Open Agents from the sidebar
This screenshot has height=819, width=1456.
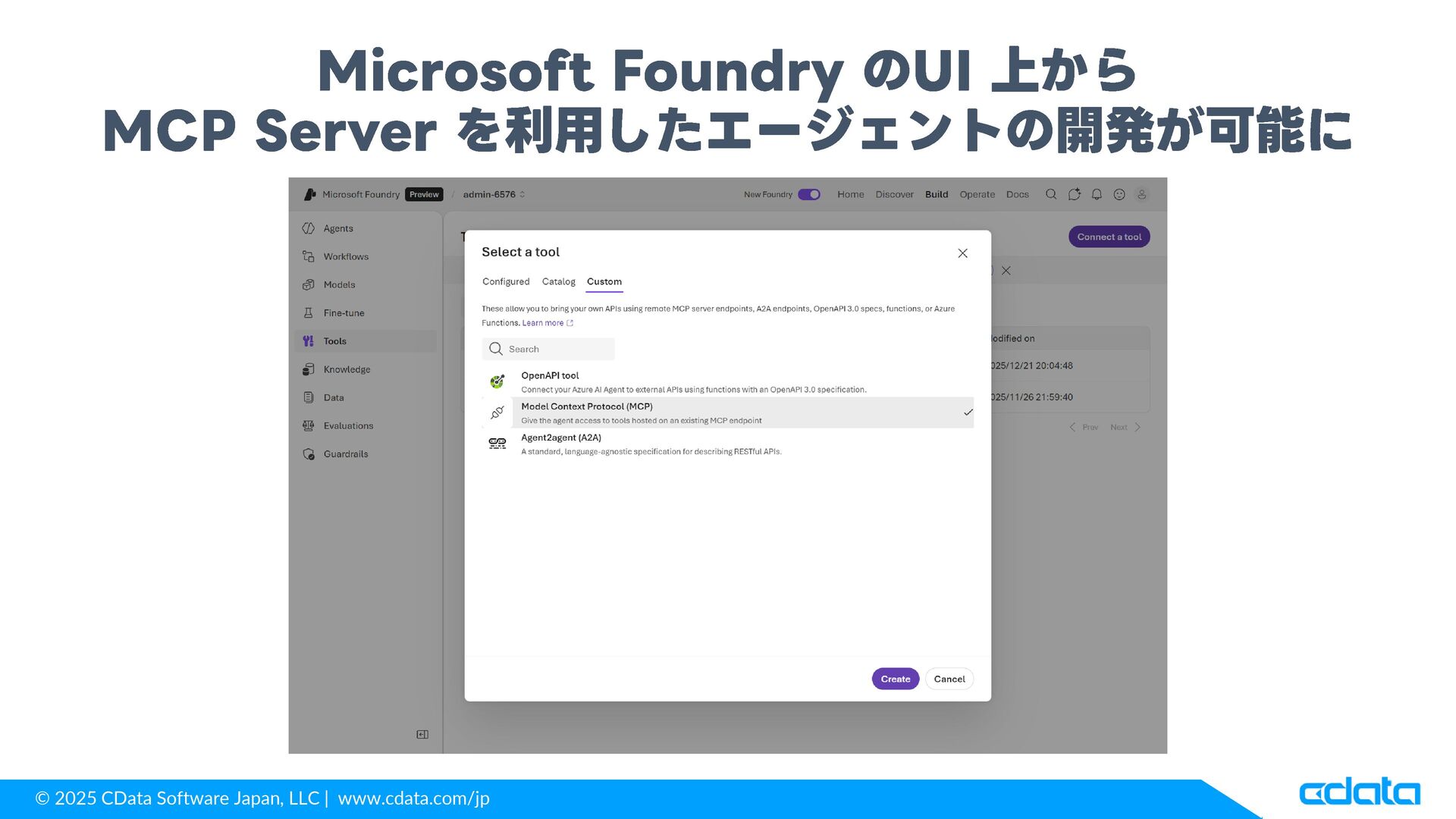click(x=337, y=228)
